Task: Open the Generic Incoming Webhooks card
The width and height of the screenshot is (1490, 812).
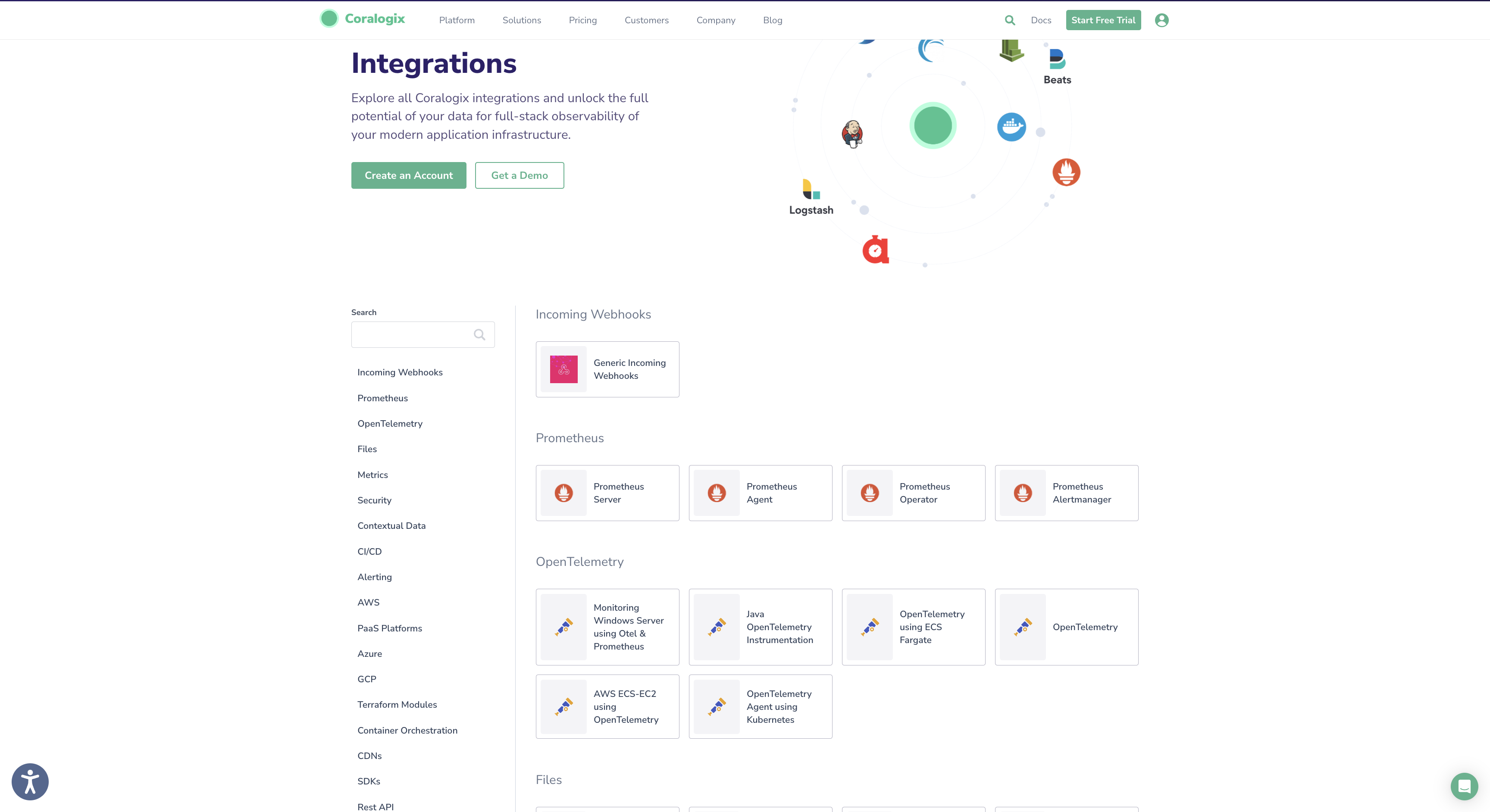Action: [x=607, y=369]
